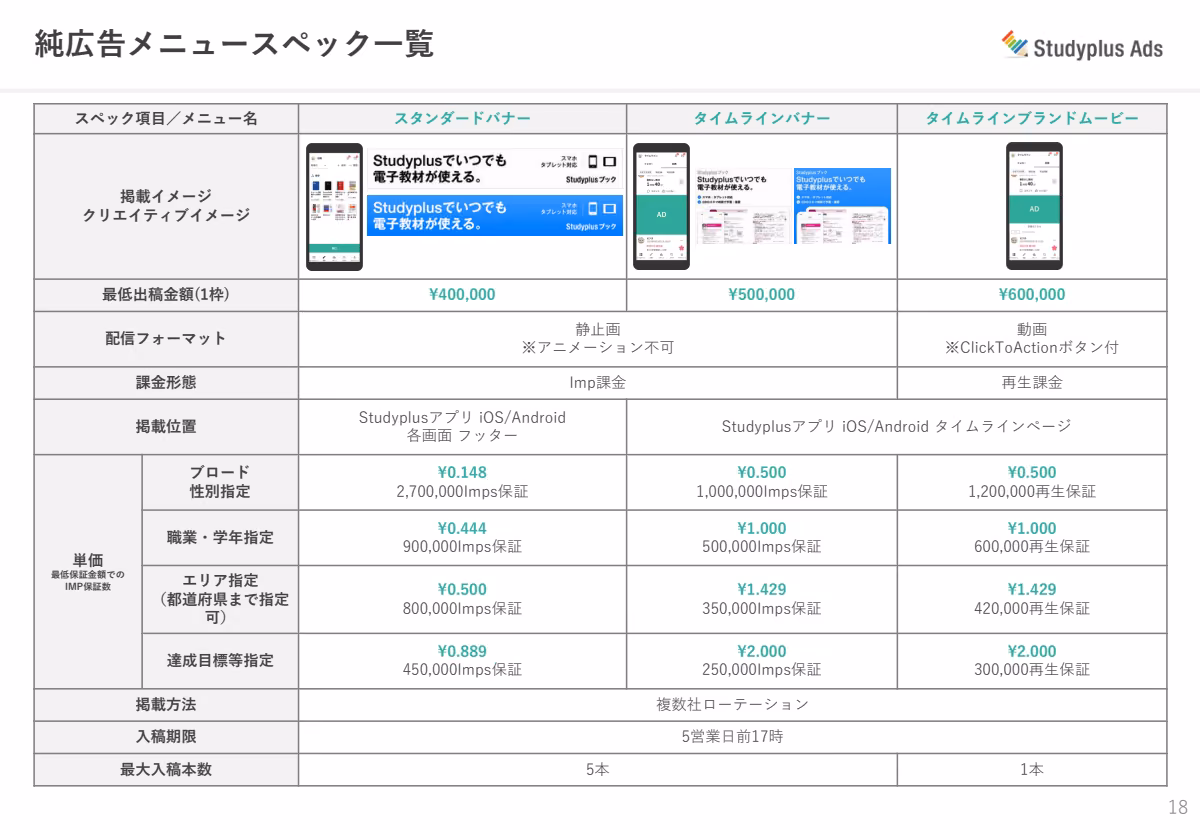The image size is (1200, 830).
Task: Click the スペック項目/メニュー名 header cell
Action: point(166,118)
